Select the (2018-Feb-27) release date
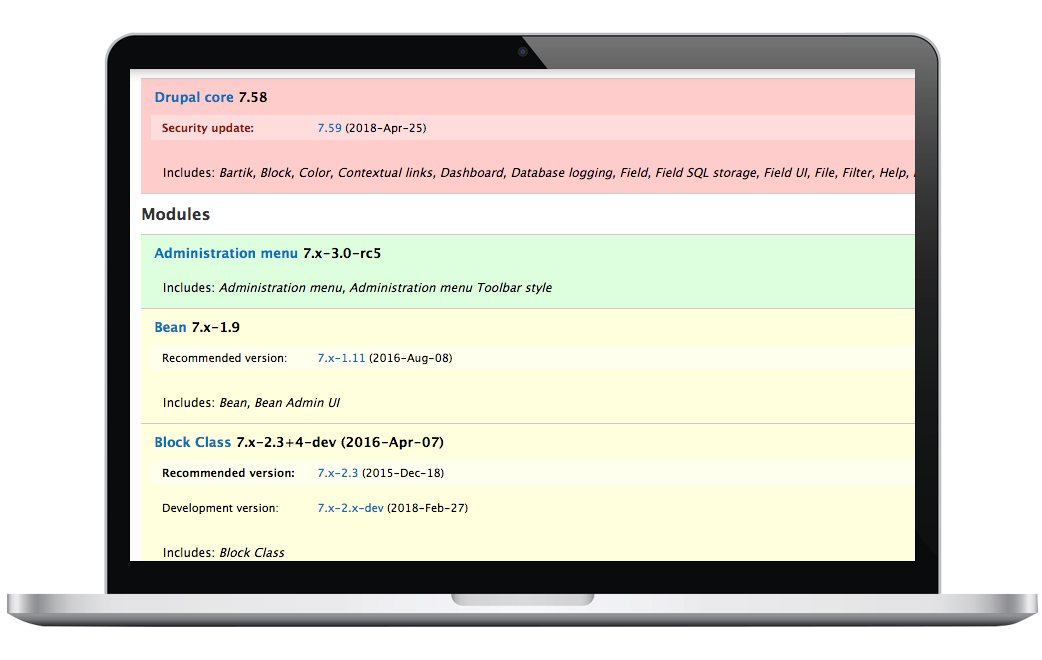The width and height of the screenshot is (1042, 660). [427, 508]
